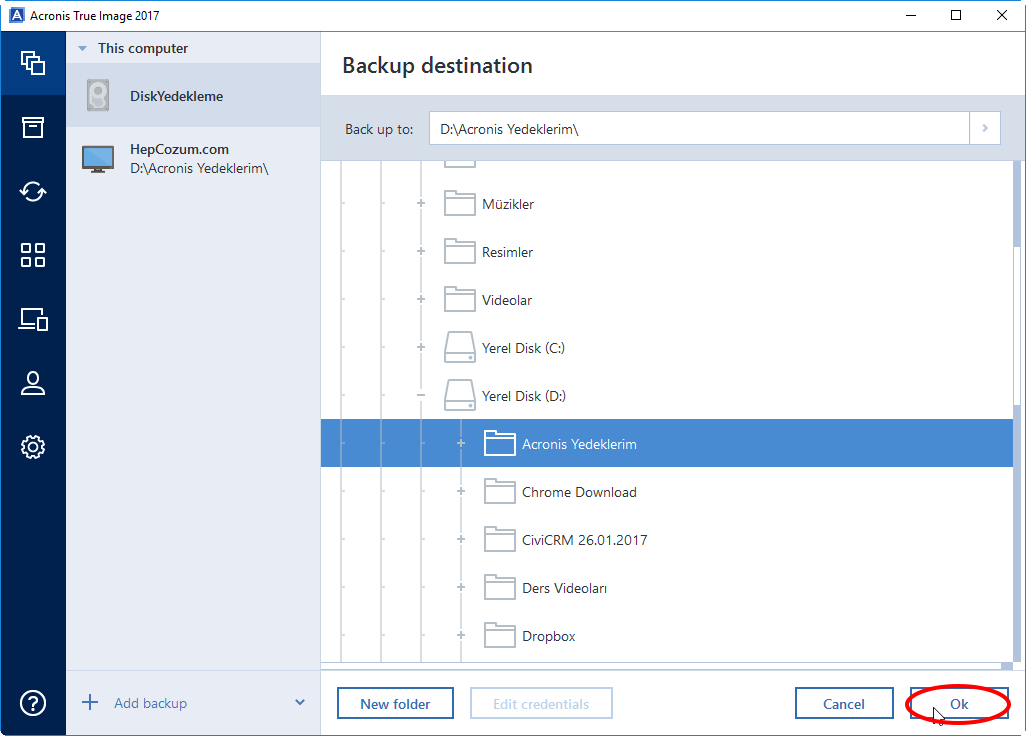
Task: Expand the Ders Videoları folder node
Action: (x=461, y=587)
